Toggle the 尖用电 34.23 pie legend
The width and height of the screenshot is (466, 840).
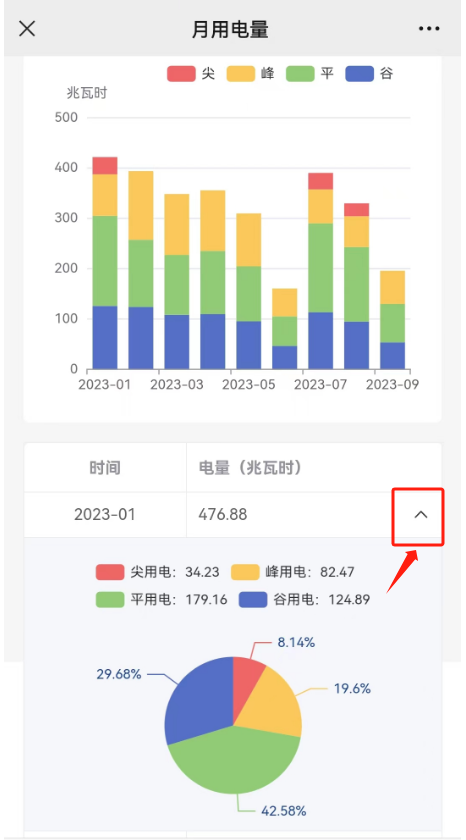point(157,572)
